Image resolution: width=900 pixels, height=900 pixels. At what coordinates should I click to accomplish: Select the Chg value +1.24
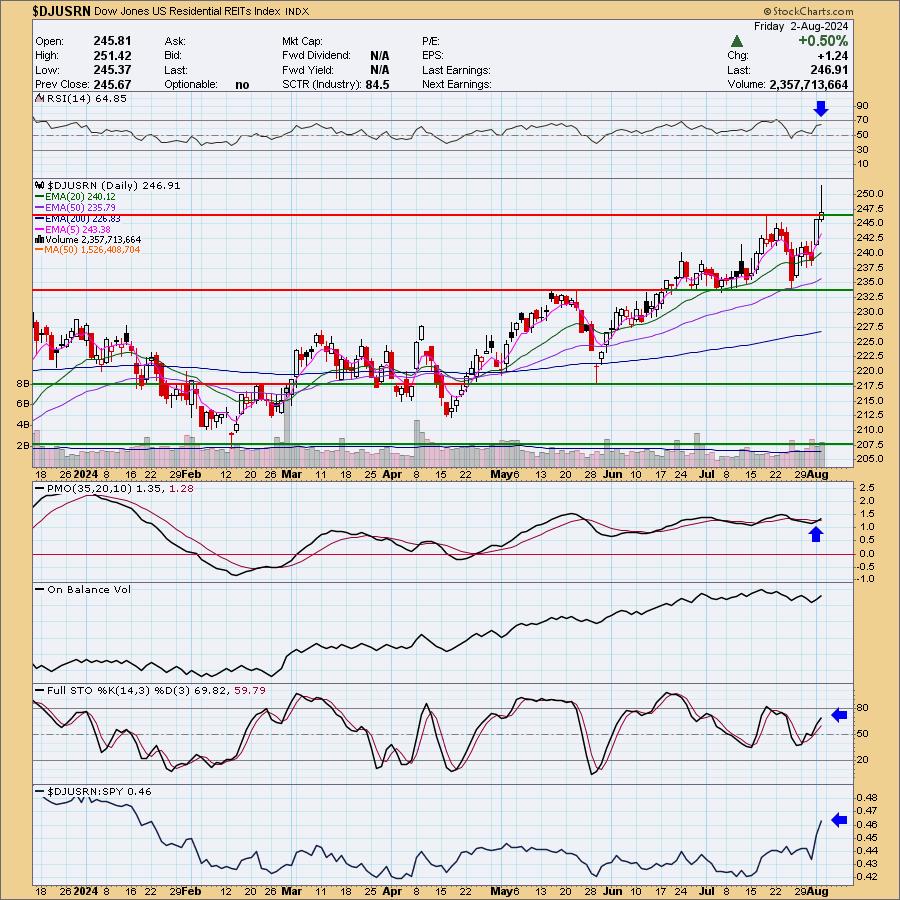coord(834,56)
